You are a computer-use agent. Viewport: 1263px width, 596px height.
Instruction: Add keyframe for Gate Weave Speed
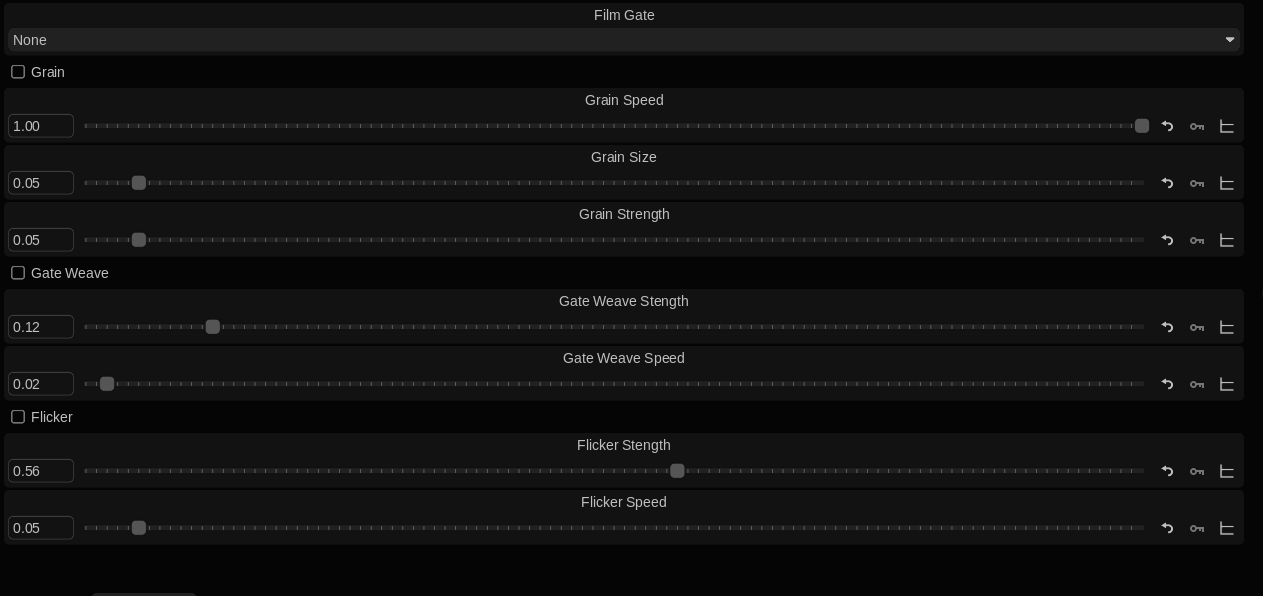pos(1197,384)
